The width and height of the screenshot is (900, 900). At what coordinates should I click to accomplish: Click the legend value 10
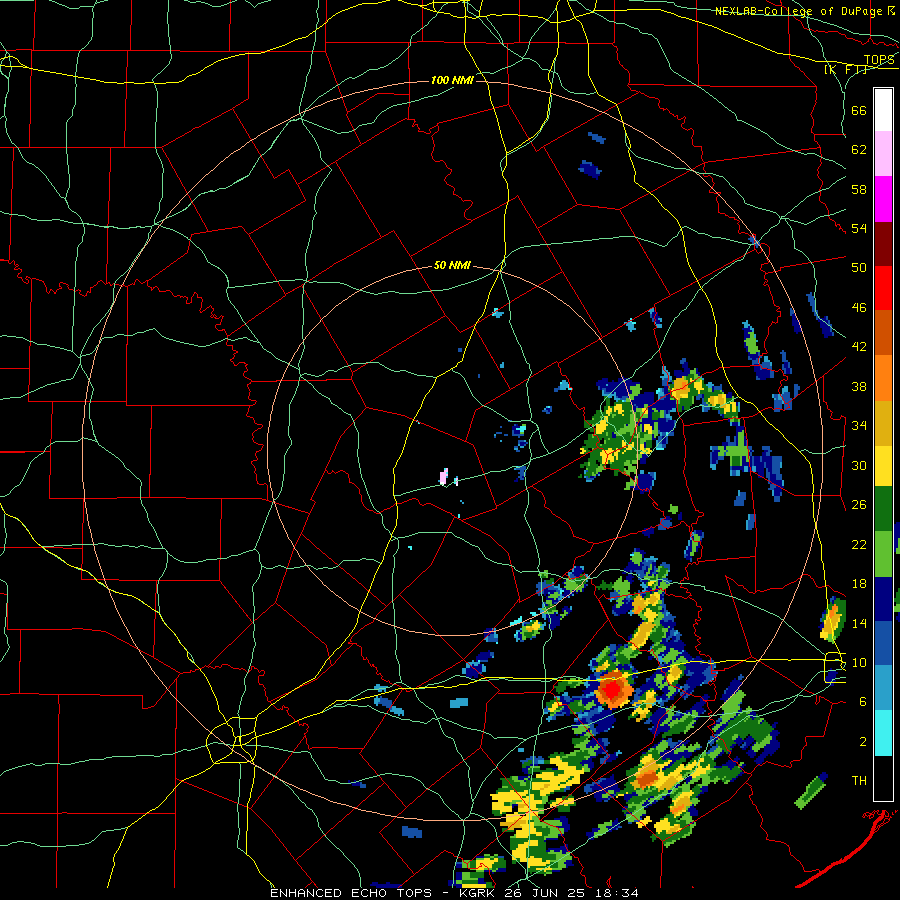(x=859, y=662)
